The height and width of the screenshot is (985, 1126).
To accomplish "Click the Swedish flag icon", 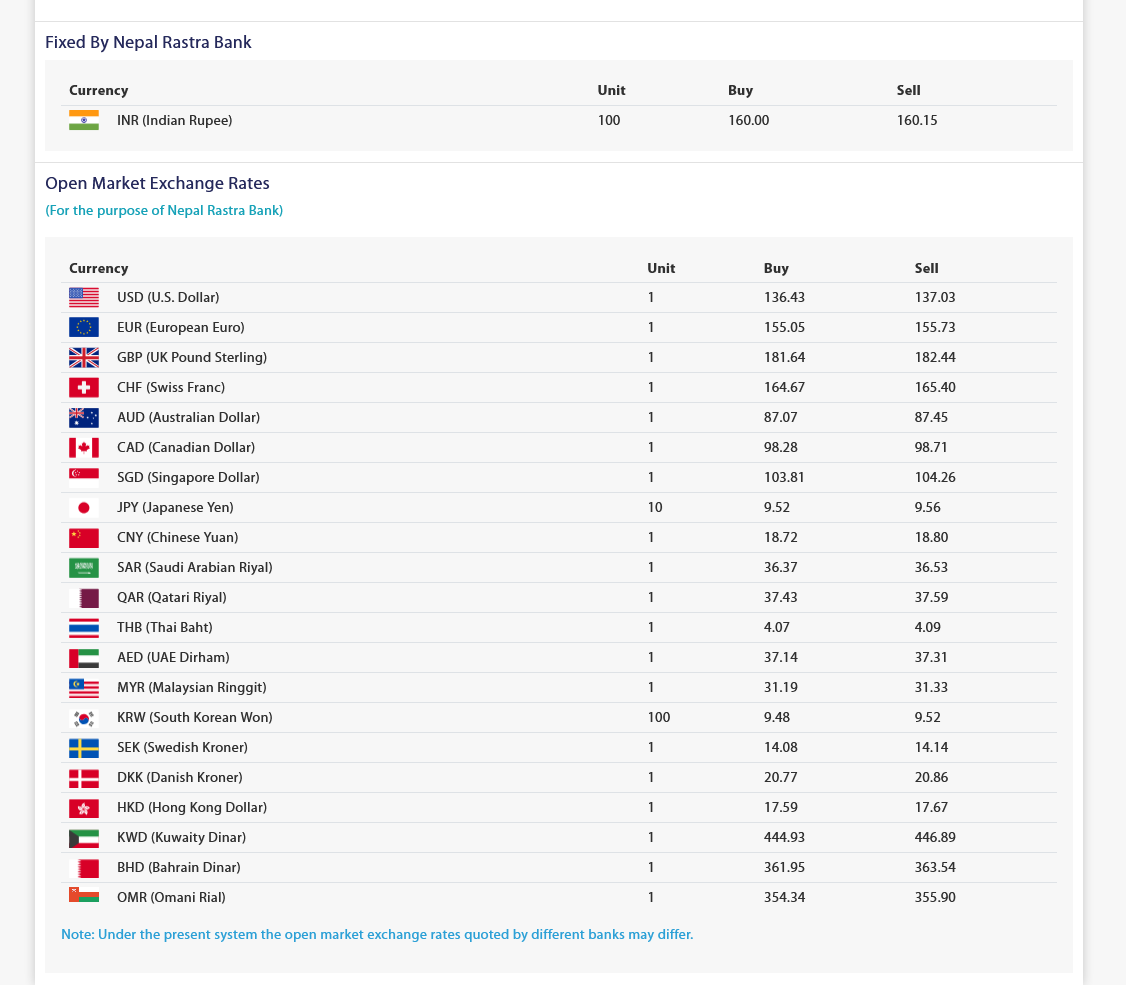I will [x=84, y=747].
